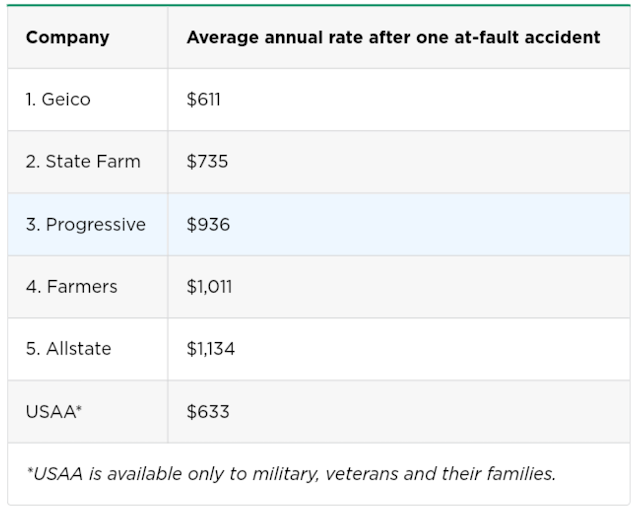Click the Progressive company cell
The height and width of the screenshot is (506, 640).
(x=86, y=224)
